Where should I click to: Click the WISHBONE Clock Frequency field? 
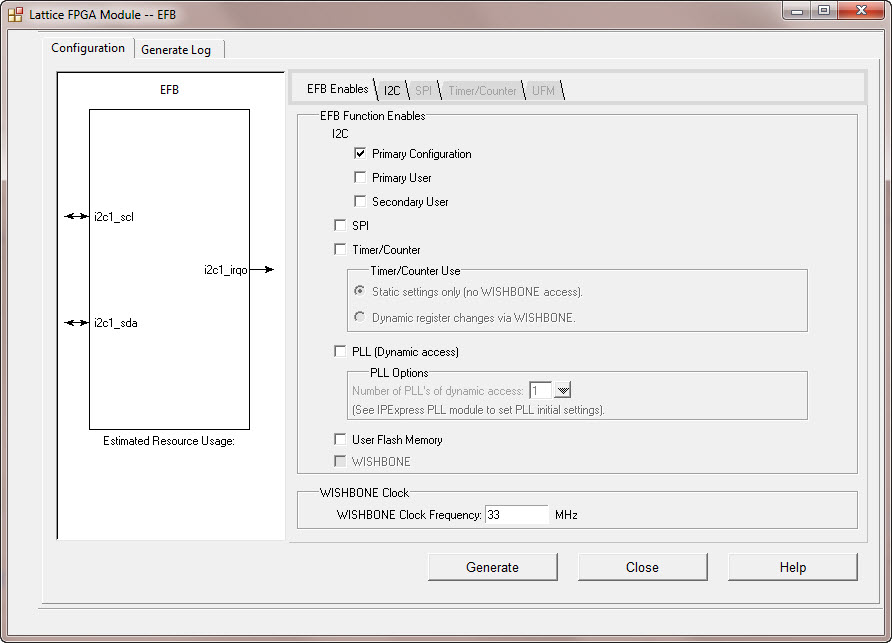pos(517,514)
